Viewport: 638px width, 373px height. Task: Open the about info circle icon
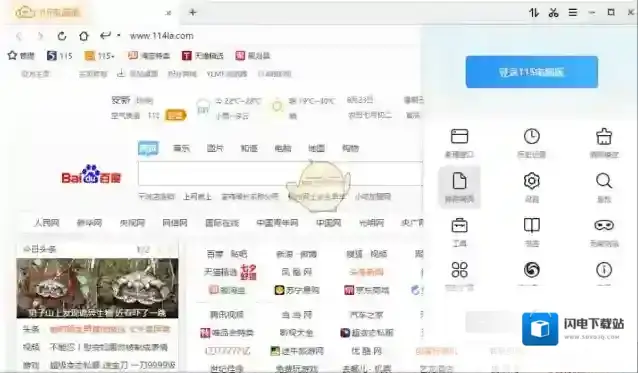point(604,270)
